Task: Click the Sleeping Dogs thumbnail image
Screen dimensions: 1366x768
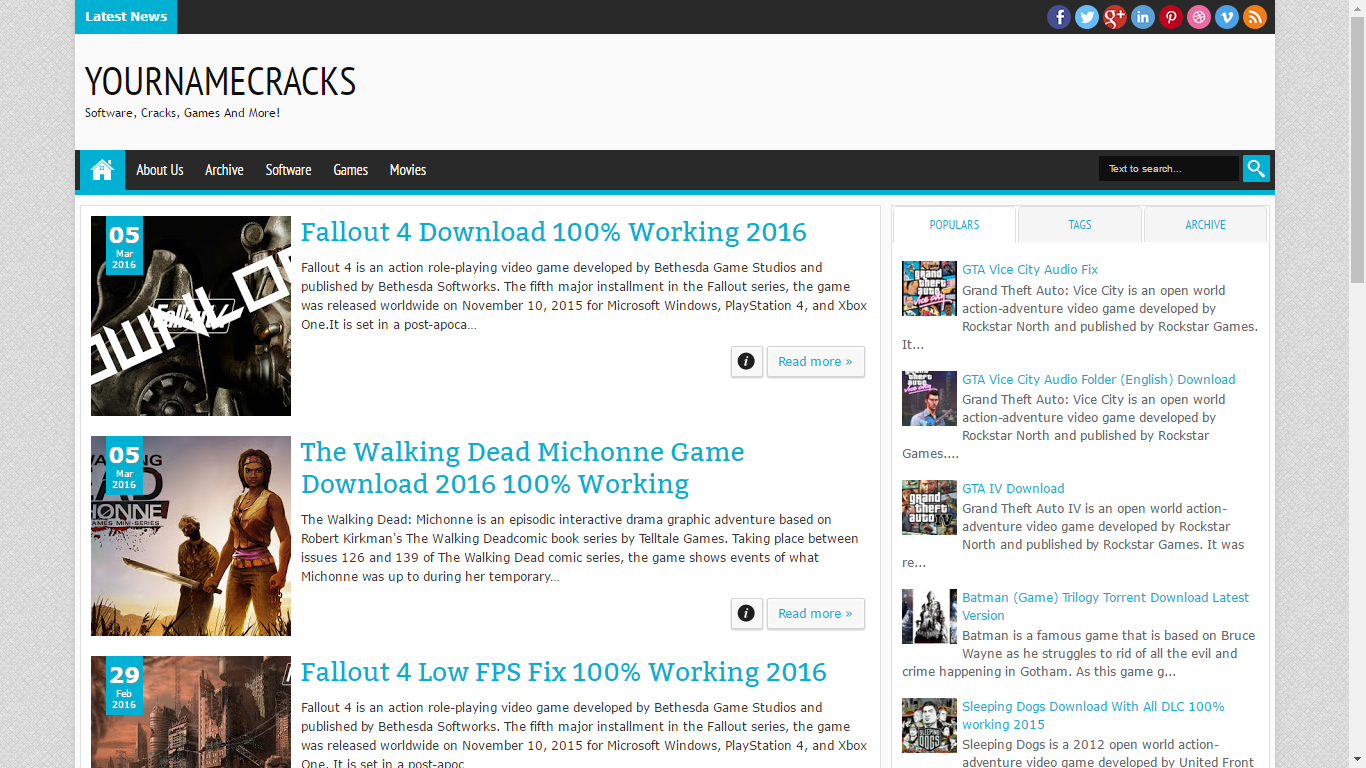Action: pyautogui.click(x=929, y=725)
